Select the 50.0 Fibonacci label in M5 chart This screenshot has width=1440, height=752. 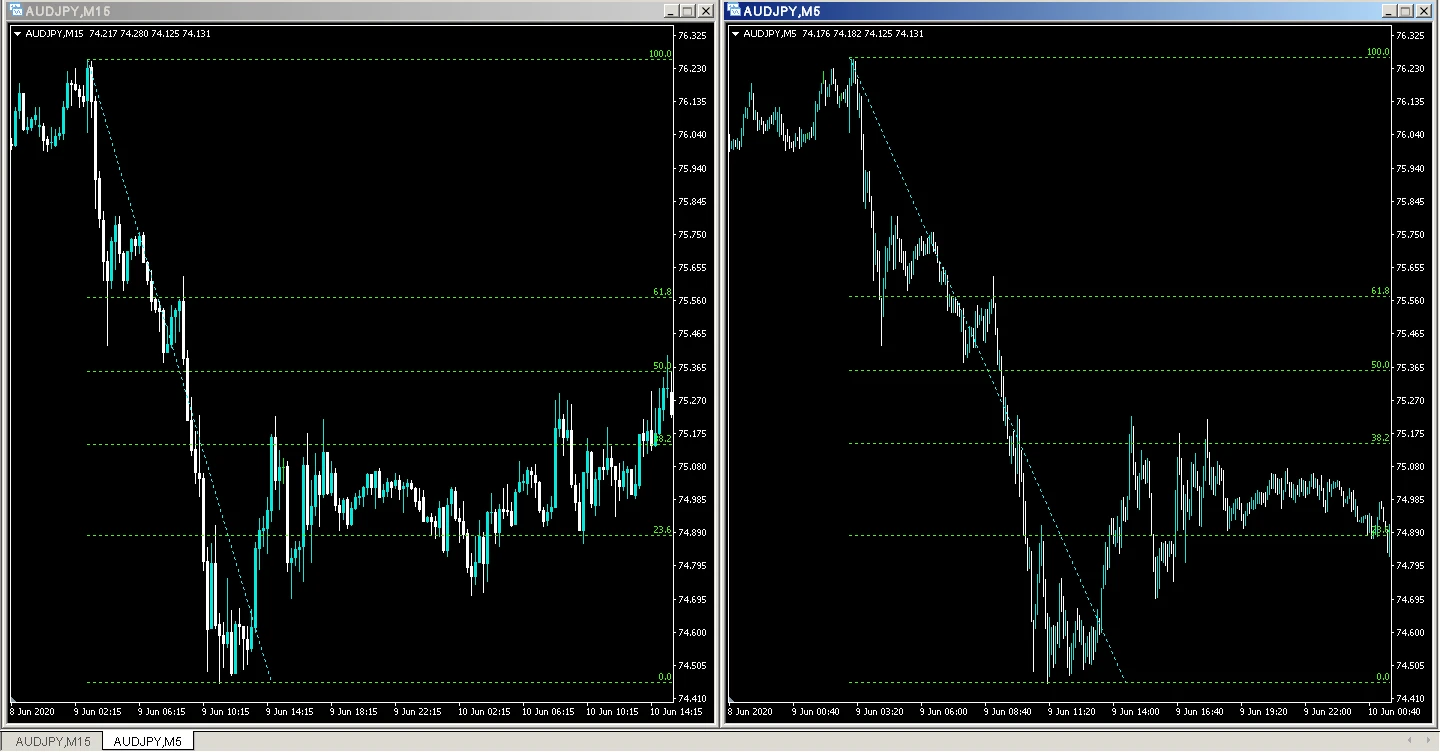(x=1380, y=365)
